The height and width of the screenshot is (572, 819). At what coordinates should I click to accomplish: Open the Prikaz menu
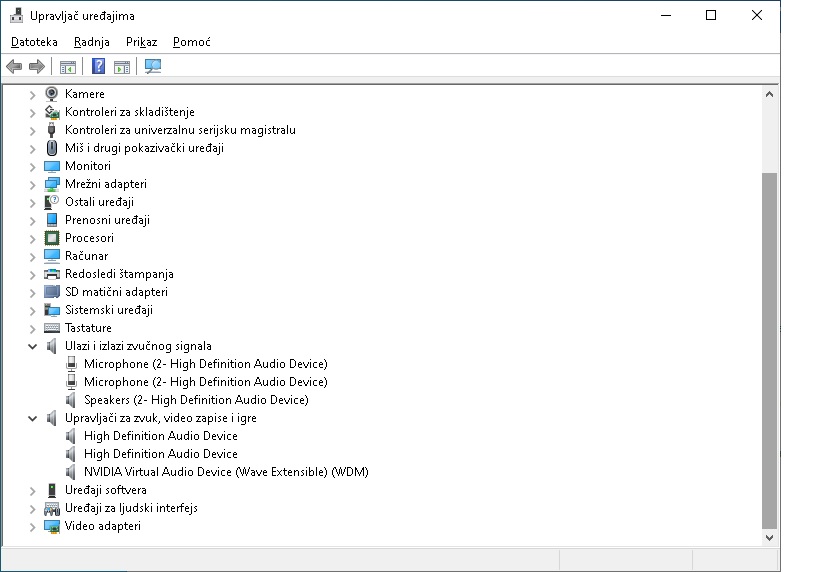[x=141, y=42]
